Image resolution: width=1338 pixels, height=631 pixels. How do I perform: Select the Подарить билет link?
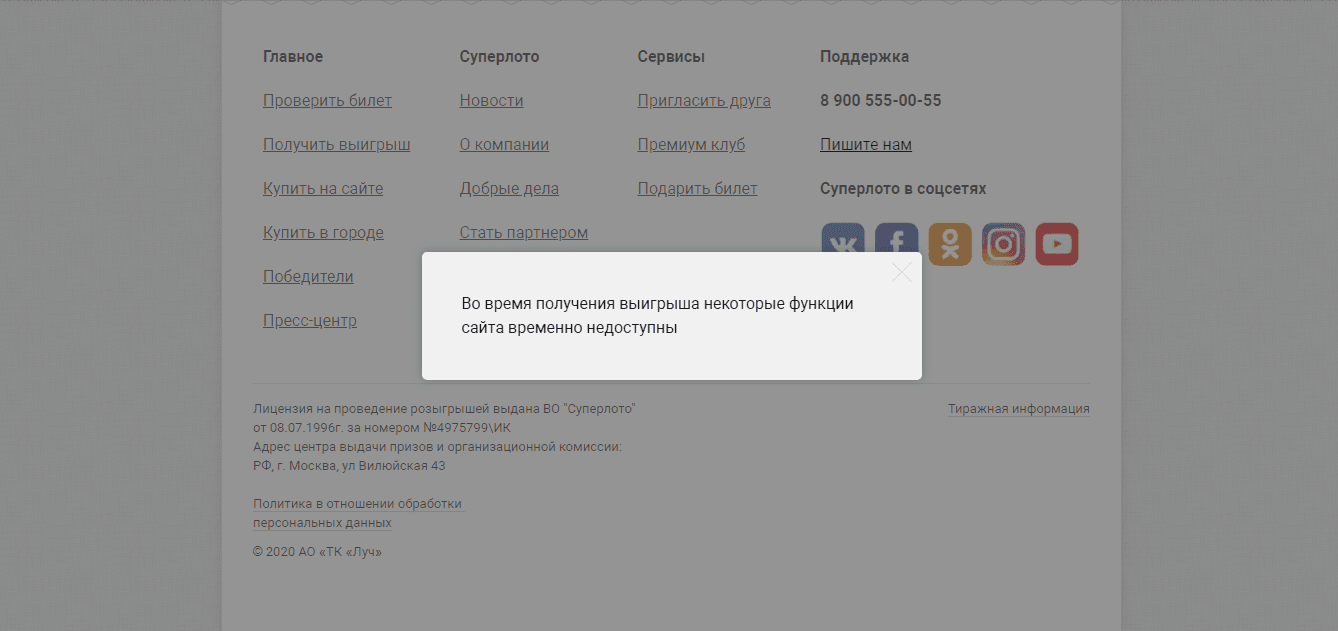pos(697,189)
